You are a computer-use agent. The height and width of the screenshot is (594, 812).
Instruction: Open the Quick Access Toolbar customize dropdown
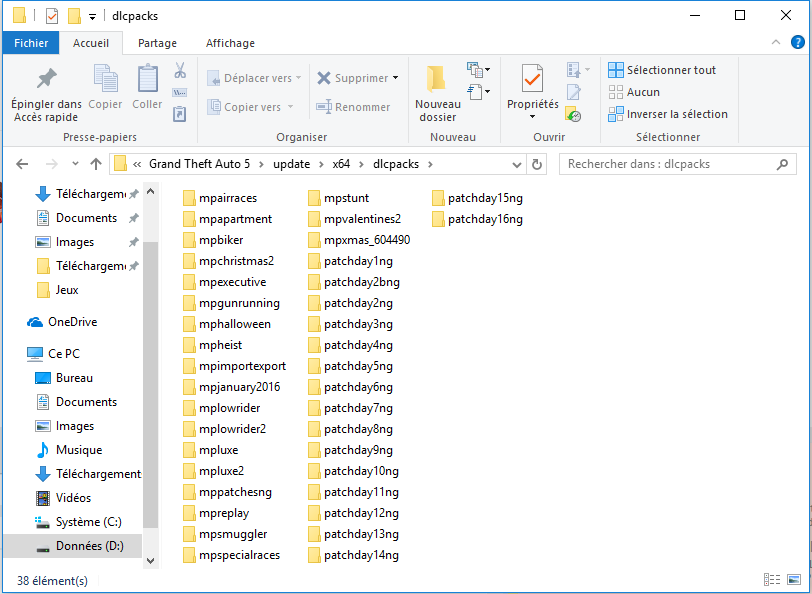[x=92, y=17]
